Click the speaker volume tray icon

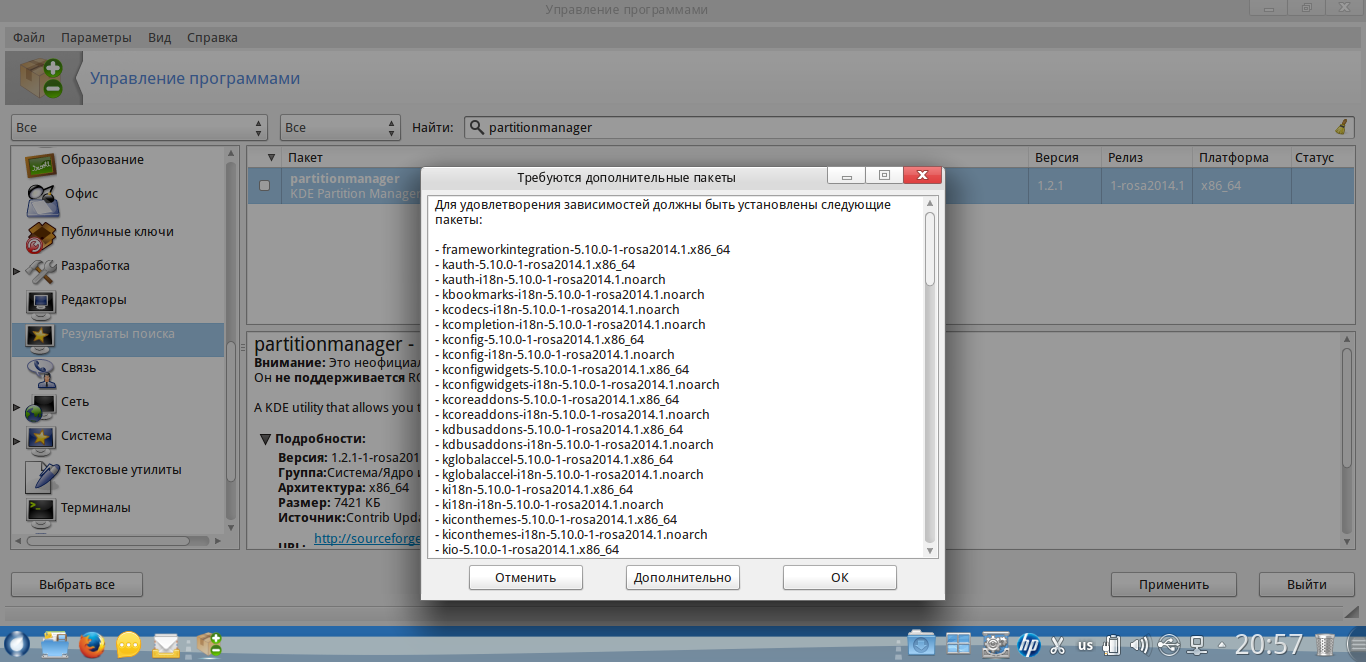click(x=1139, y=645)
